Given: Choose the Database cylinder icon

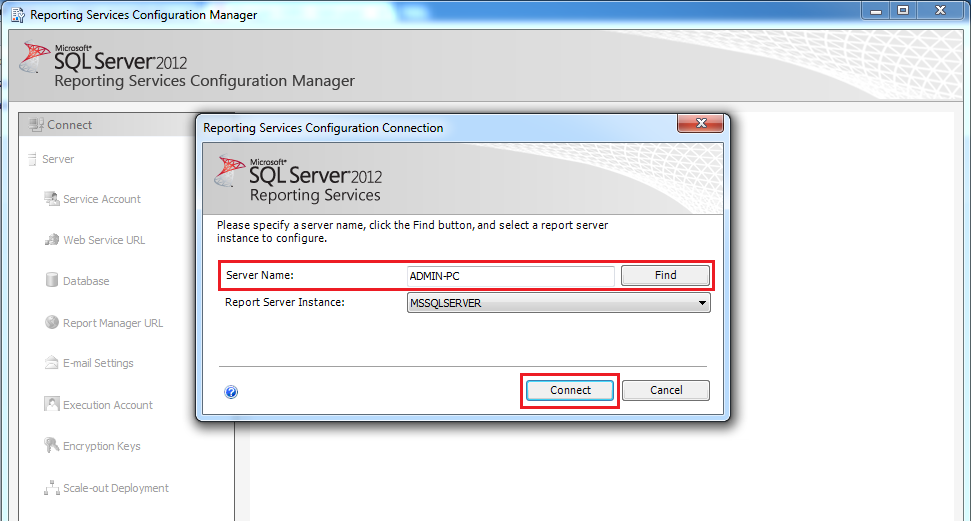Looking at the screenshot, I should pyautogui.click(x=52, y=280).
